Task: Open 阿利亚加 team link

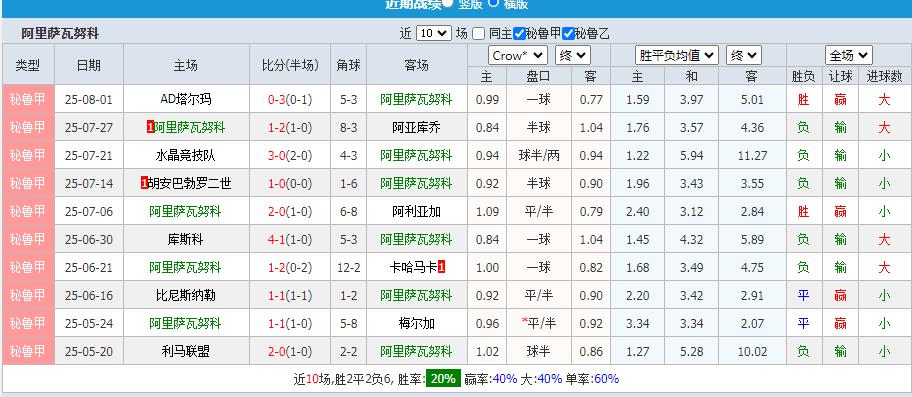Action: pyautogui.click(x=416, y=211)
